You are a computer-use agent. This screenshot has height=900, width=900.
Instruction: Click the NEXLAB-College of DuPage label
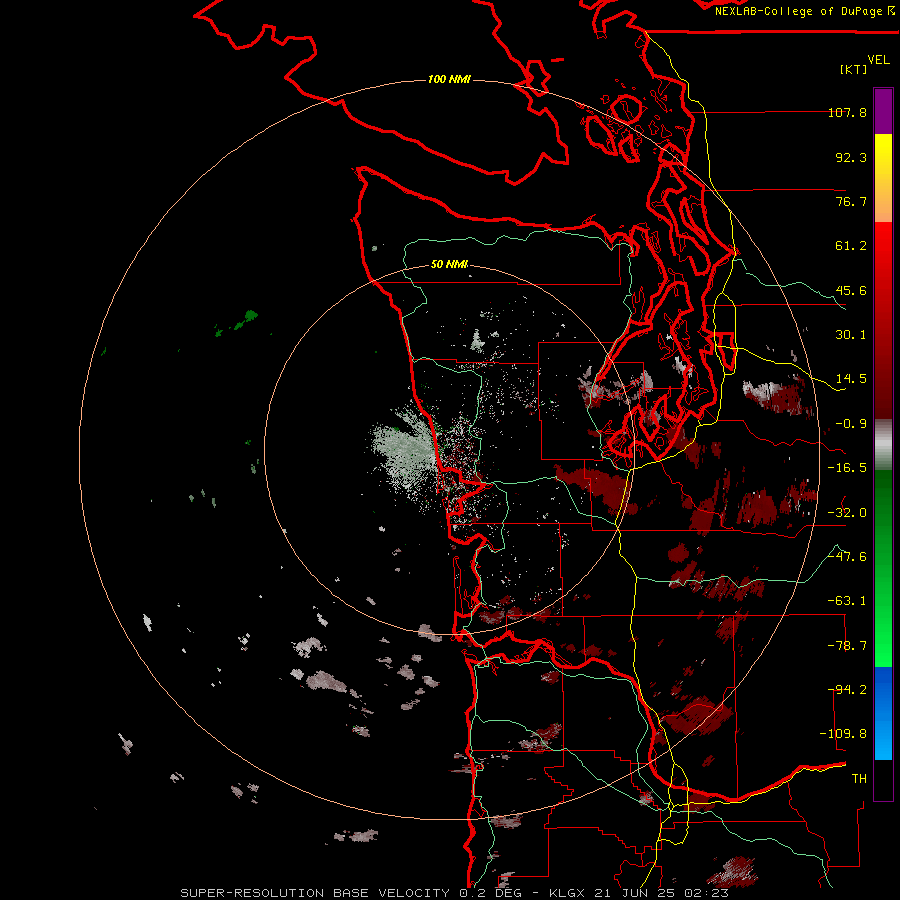click(x=805, y=11)
